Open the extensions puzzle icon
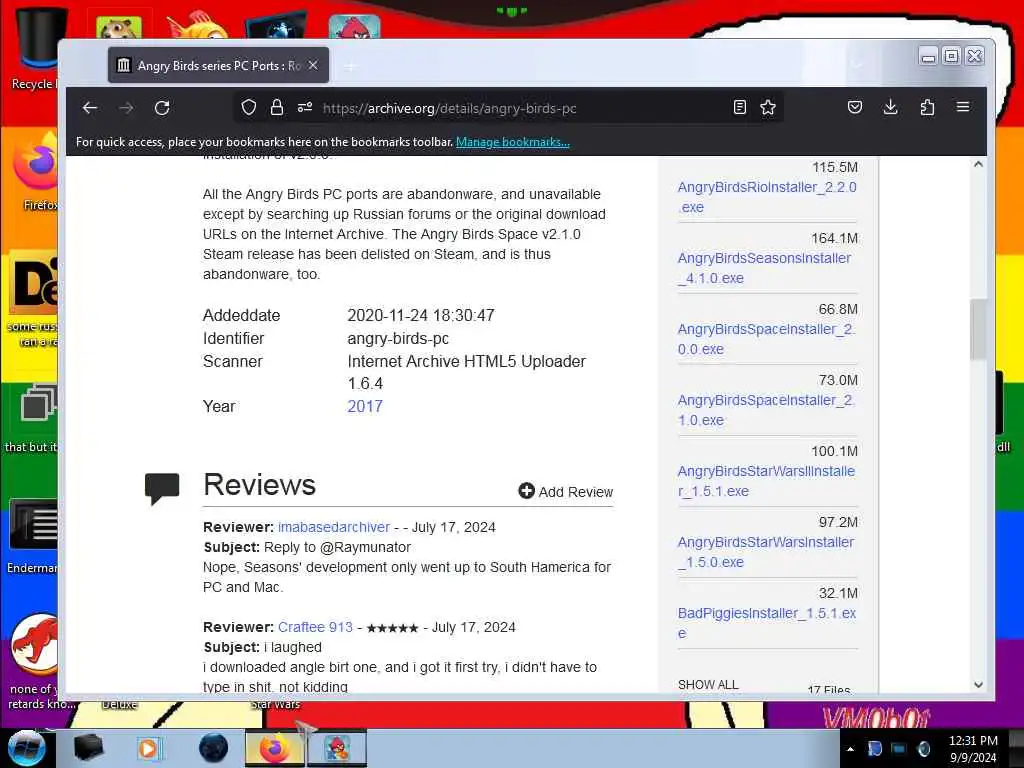The height and width of the screenshot is (768, 1024). click(927, 107)
